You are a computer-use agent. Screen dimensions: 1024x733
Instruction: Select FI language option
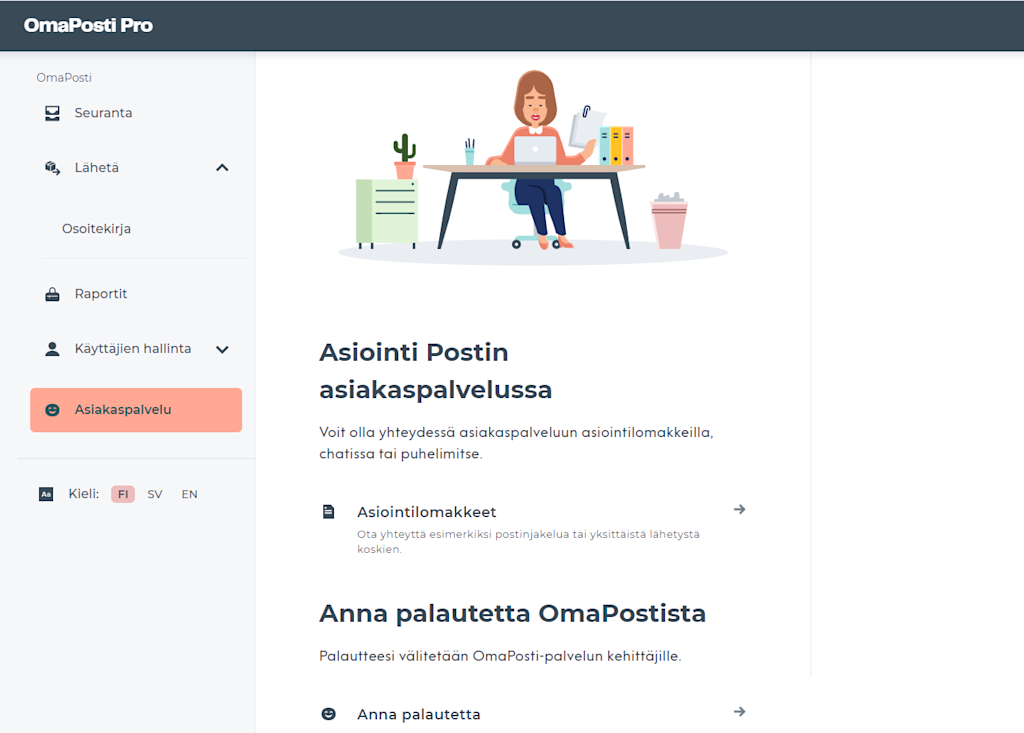(123, 494)
